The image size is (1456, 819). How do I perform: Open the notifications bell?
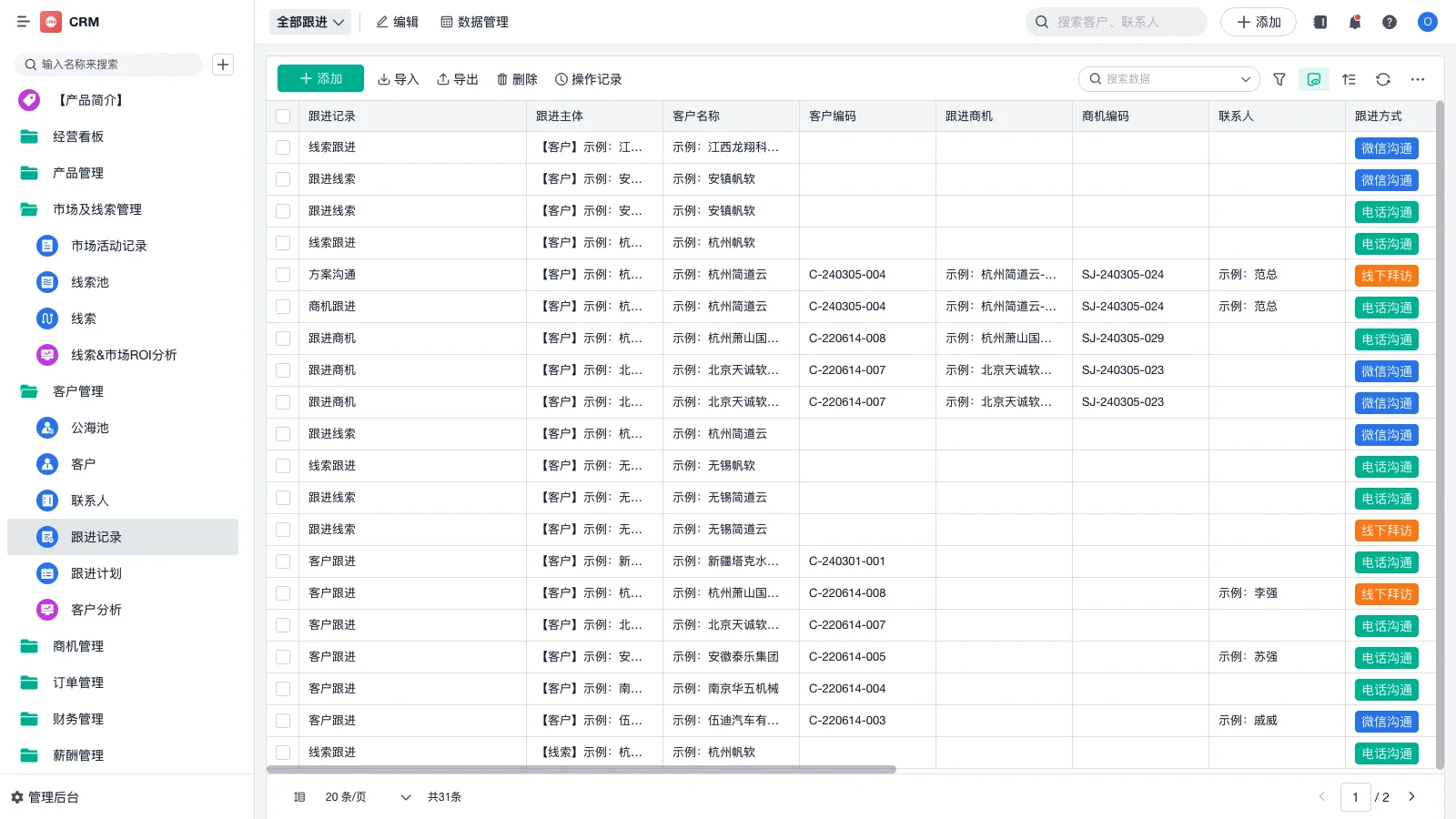point(1354,21)
